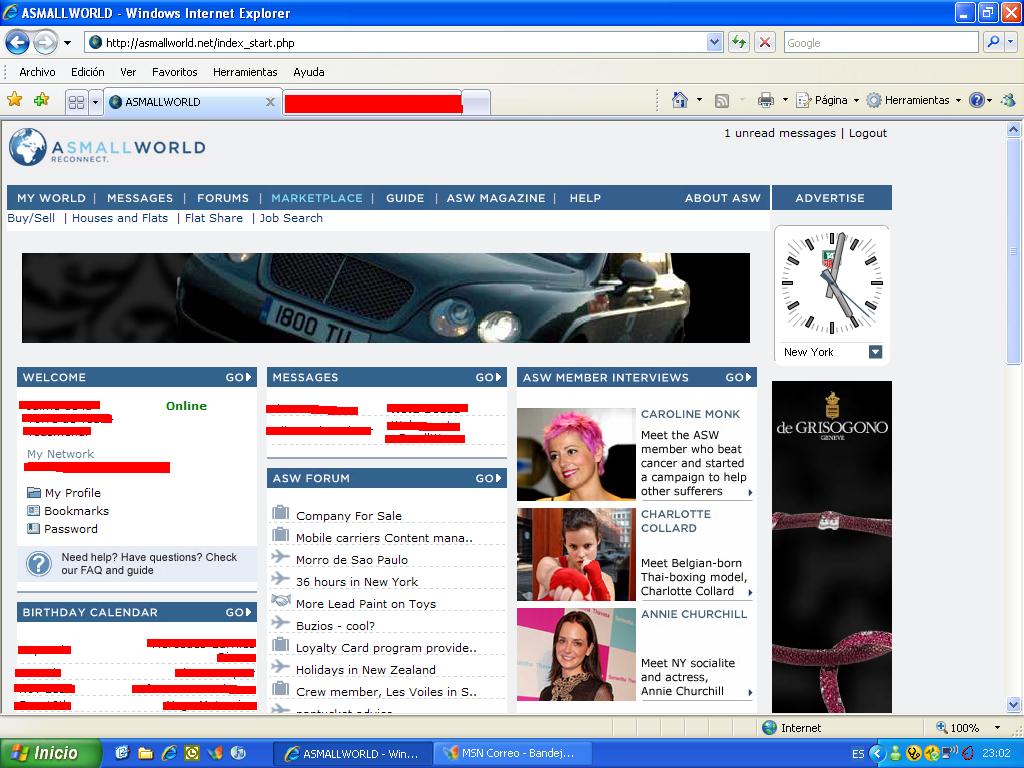Click the Google search input field
Image resolution: width=1024 pixels, height=768 pixels.
878,43
